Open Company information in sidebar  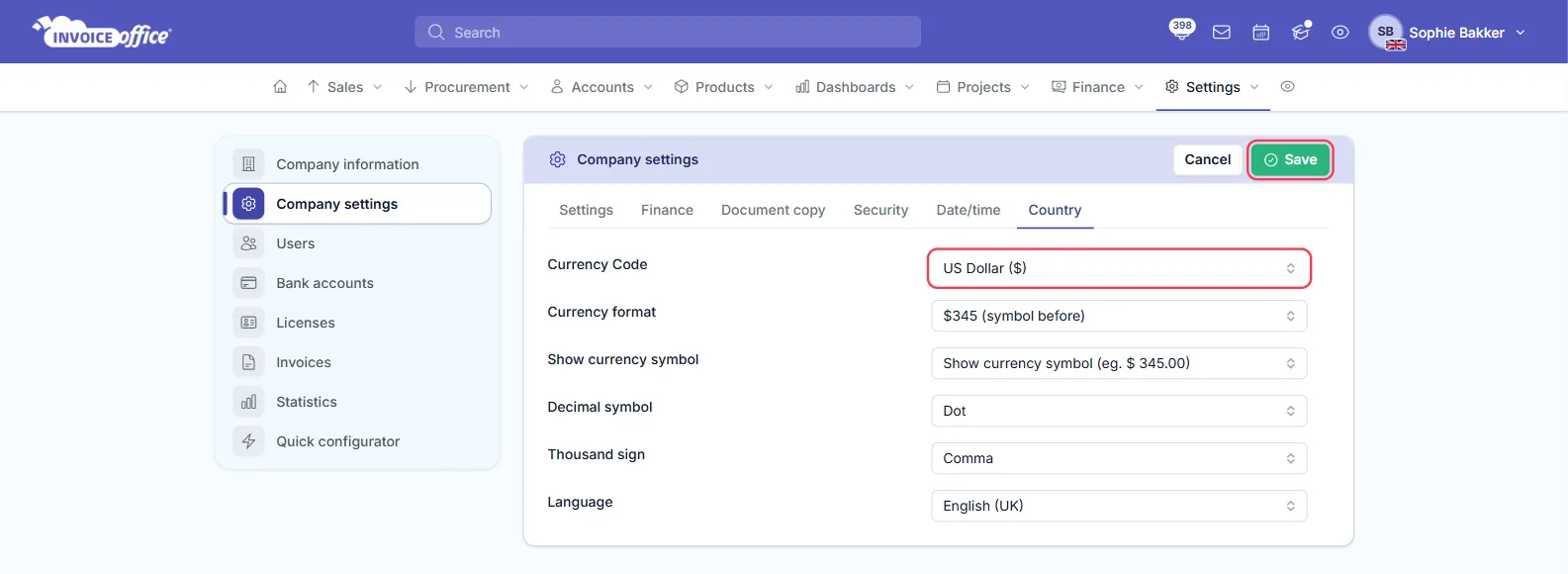(357, 164)
